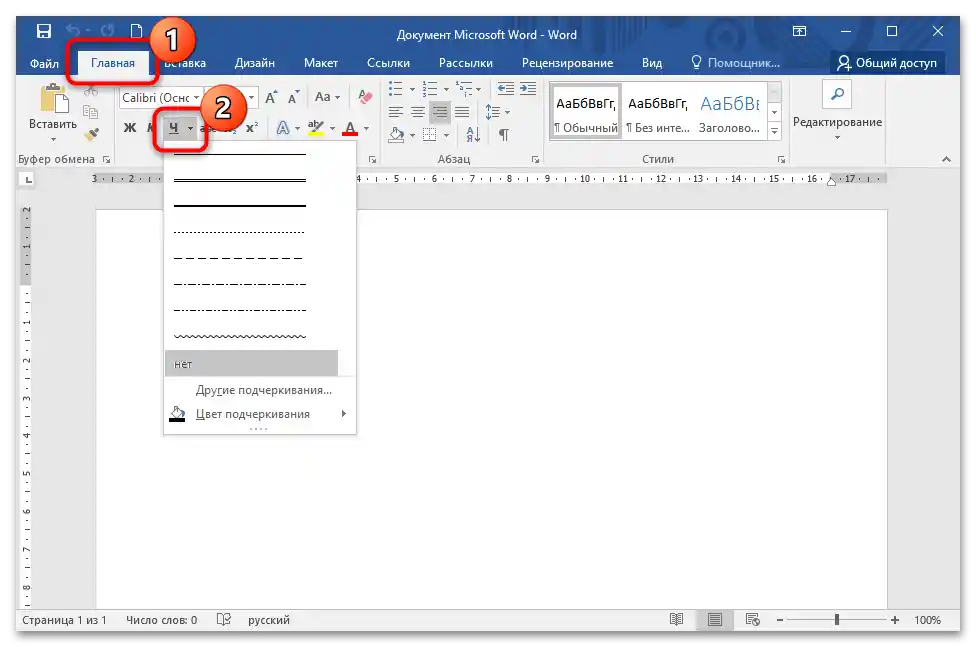Expand the styles gallery More button
Screen dimensions: 976x647
click(774, 131)
